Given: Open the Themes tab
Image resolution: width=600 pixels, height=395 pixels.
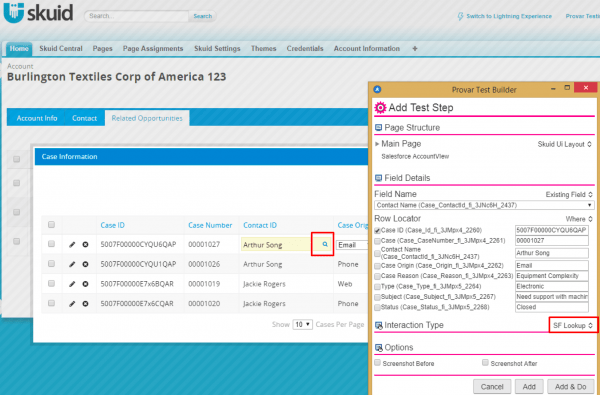Looking at the screenshot, I should pyautogui.click(x=263, y=49).
